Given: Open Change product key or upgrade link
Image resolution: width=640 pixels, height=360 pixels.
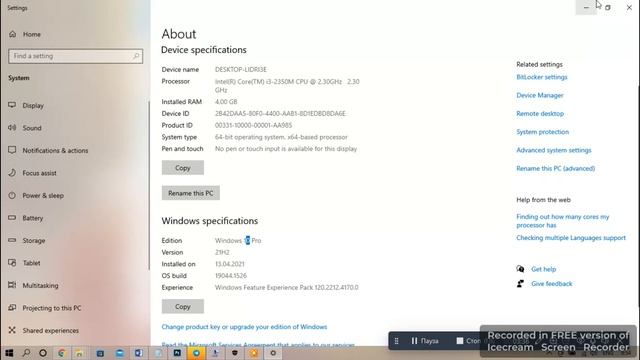Looking at the screenshot, I should [x=244, y=327].
